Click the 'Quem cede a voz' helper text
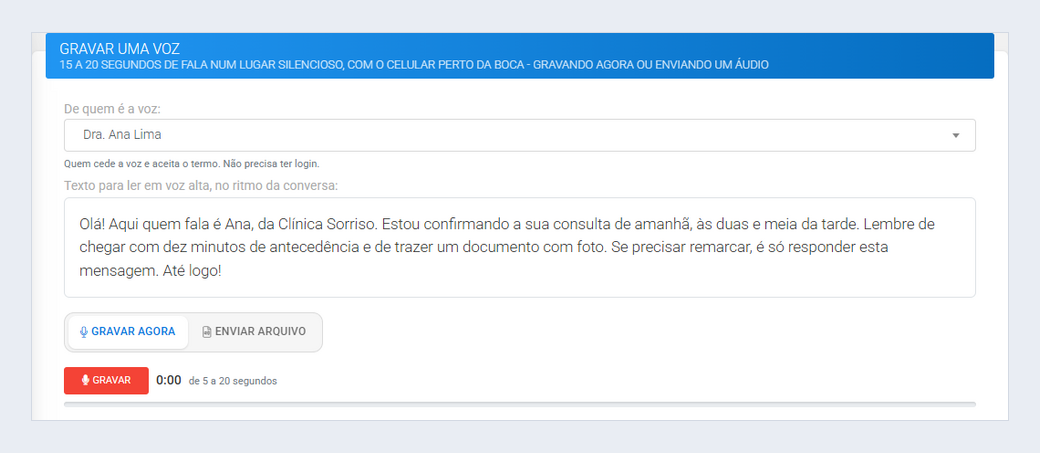1040x453 pixels. pyautogui.click(x=192, y=164)
